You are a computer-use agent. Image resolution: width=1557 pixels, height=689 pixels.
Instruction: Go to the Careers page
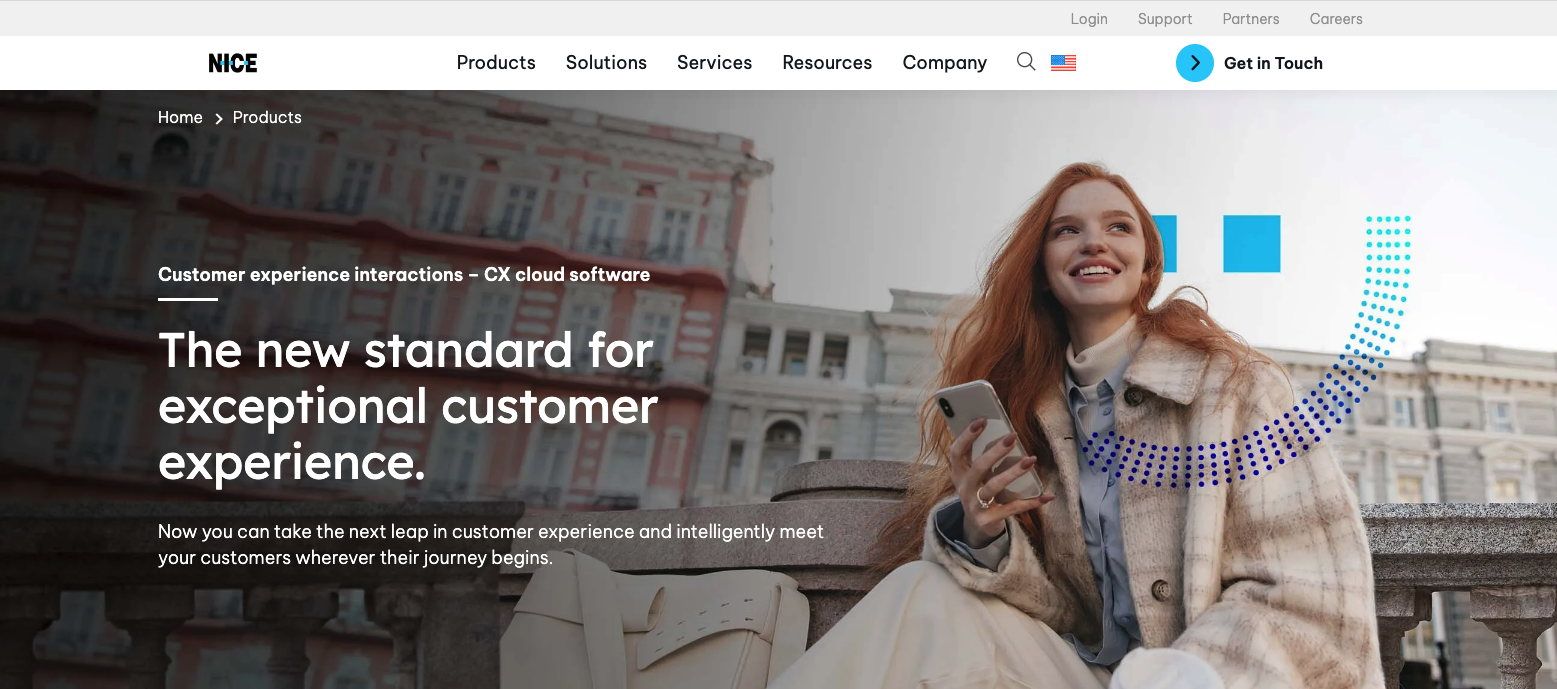tap(1336, 19)
